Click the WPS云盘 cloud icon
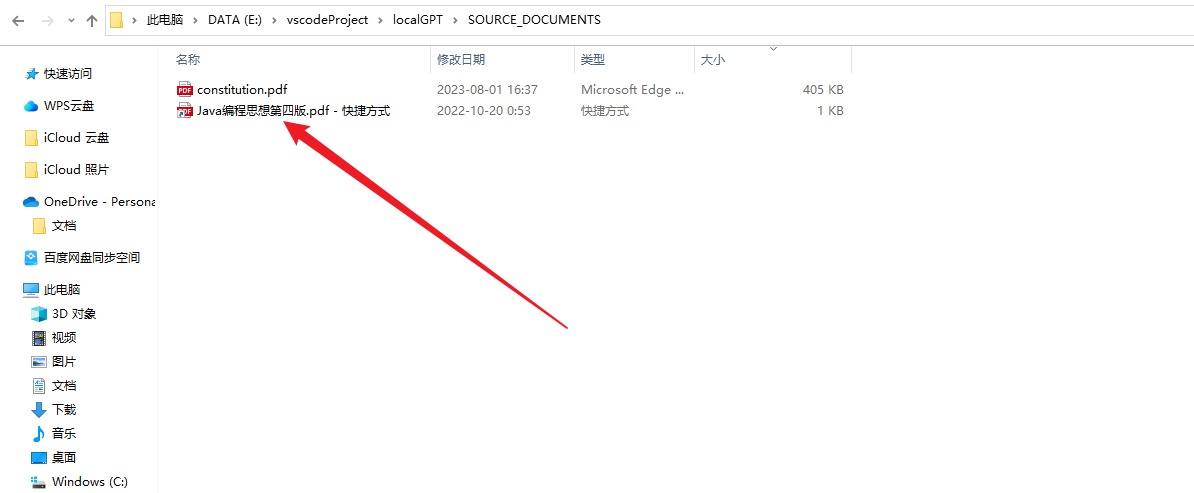The width and height of the screenshot is (1194, 493). [x=31, y=106]
